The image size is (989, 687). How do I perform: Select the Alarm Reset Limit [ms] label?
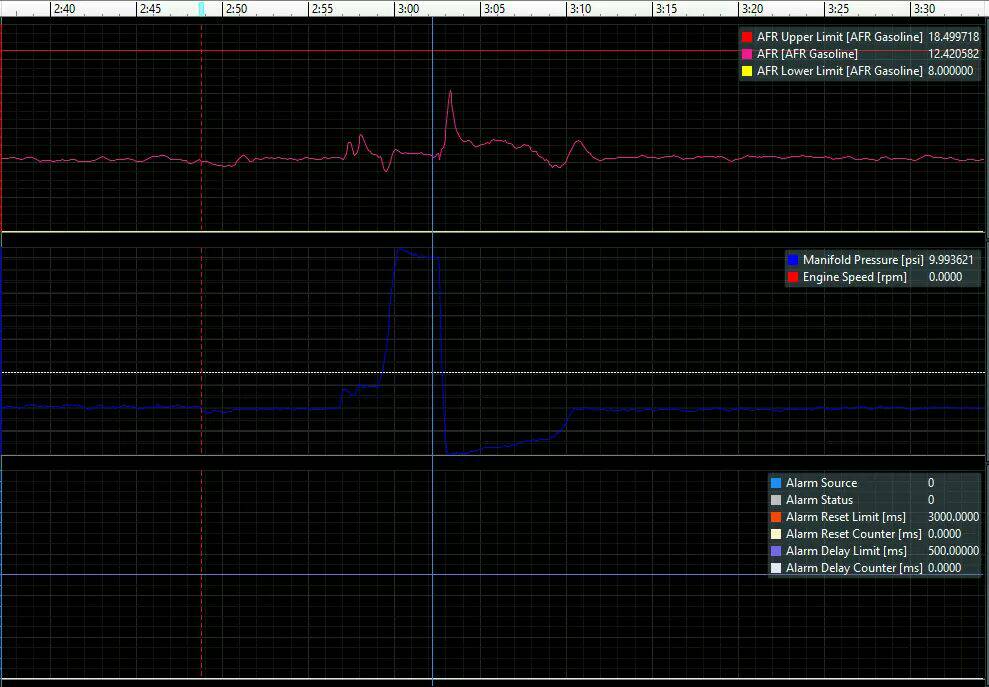(846, 517)
